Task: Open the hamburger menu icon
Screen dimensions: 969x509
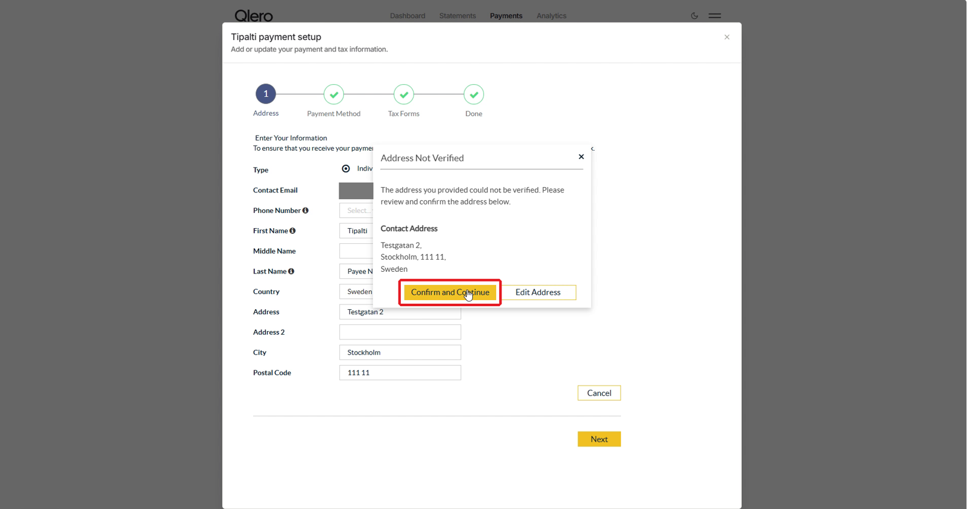Action: (x=714, y=15)
